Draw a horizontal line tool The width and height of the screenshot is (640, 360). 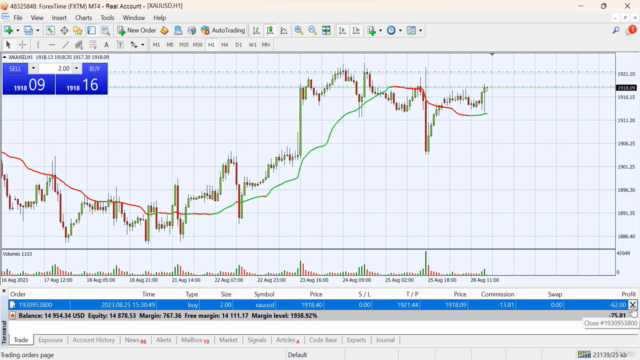[51, 44]
